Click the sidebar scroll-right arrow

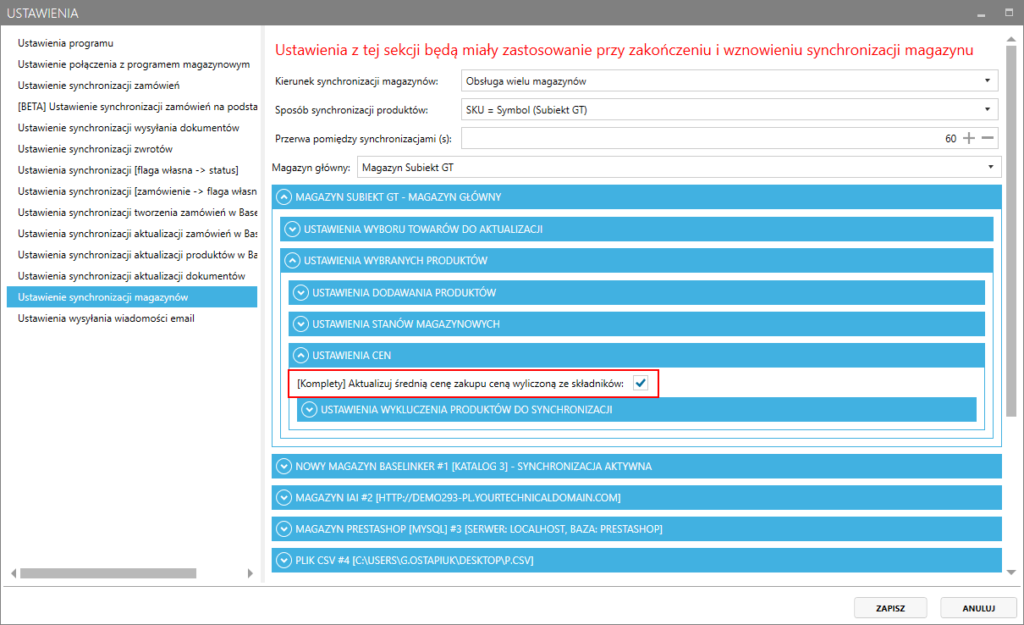249,573
